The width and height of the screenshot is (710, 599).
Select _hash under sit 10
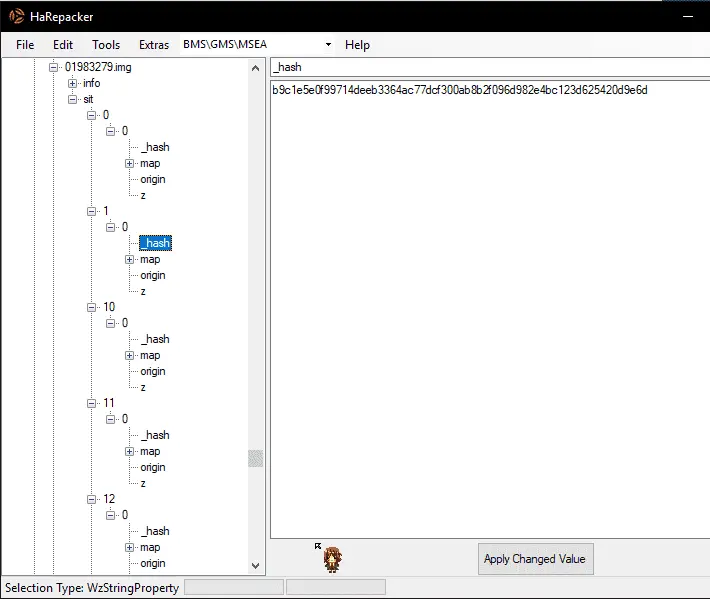(155, 339)
